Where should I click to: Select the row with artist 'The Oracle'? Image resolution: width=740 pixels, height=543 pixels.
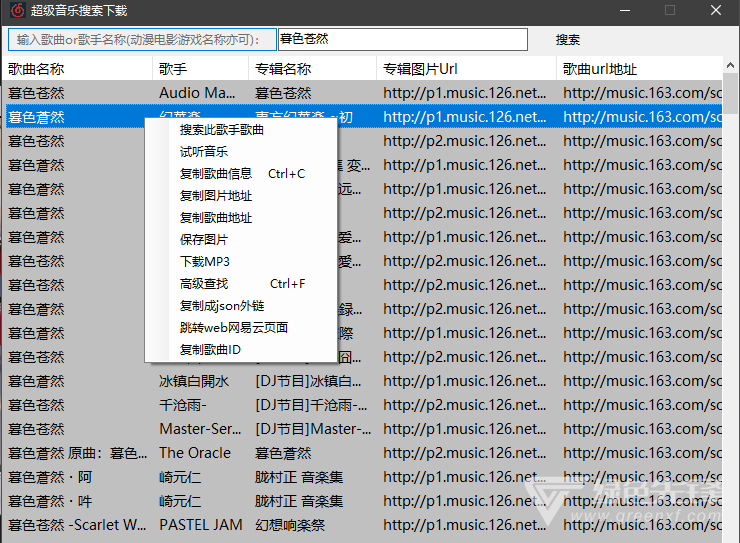(x=195, y=453)
